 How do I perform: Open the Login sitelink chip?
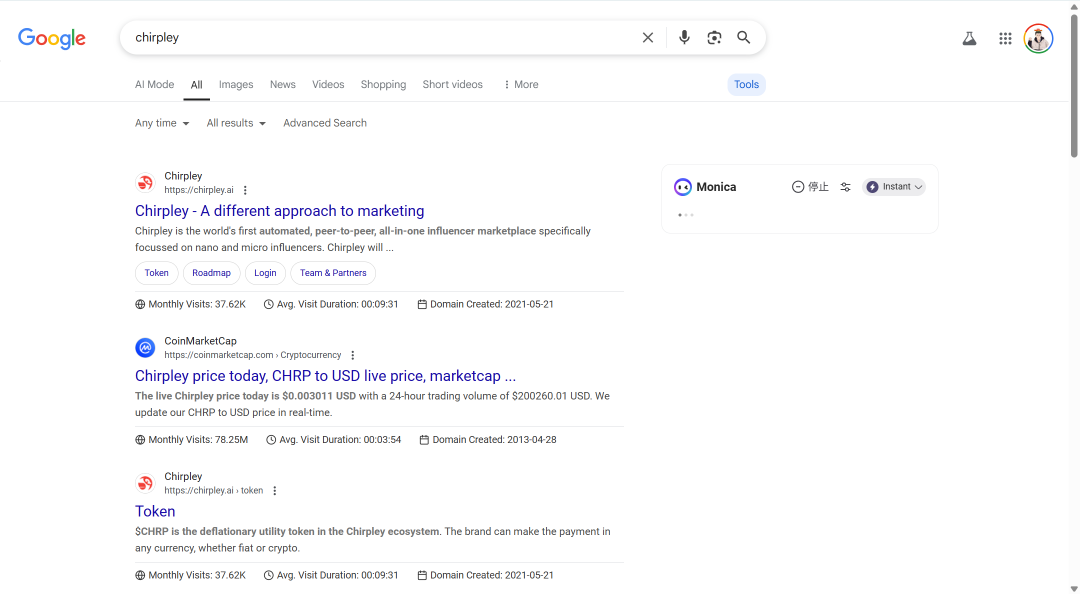[265, 273]
